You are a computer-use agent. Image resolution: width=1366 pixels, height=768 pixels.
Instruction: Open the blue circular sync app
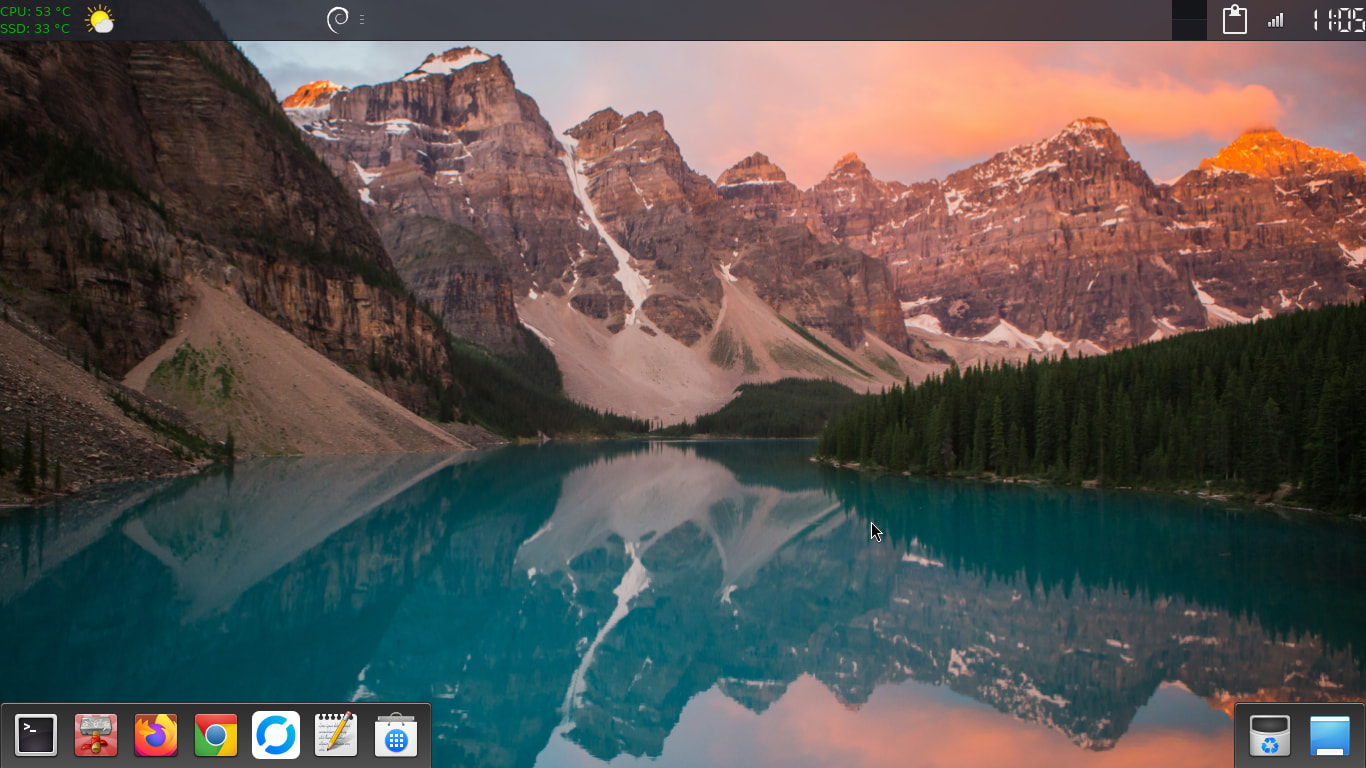tap(276, 736)
